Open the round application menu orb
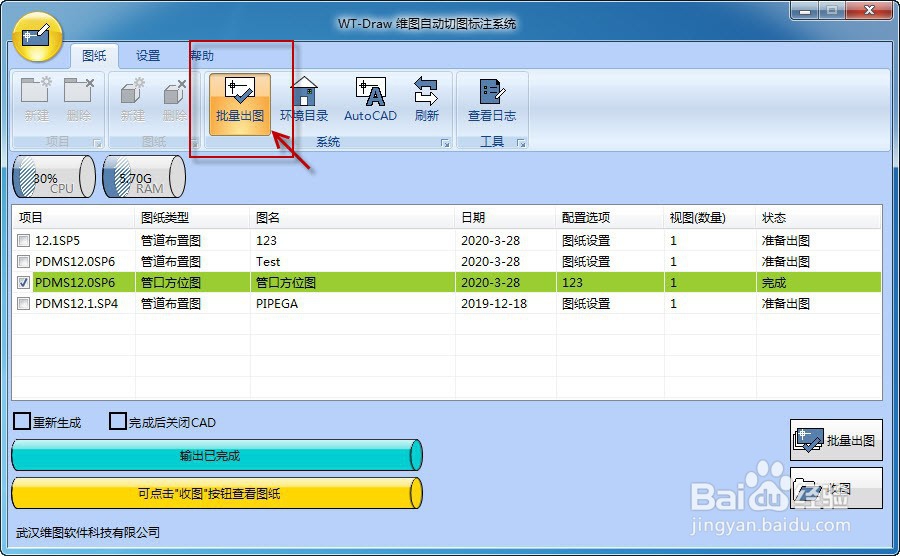900x556 pixels. click(x=37, y=36)
